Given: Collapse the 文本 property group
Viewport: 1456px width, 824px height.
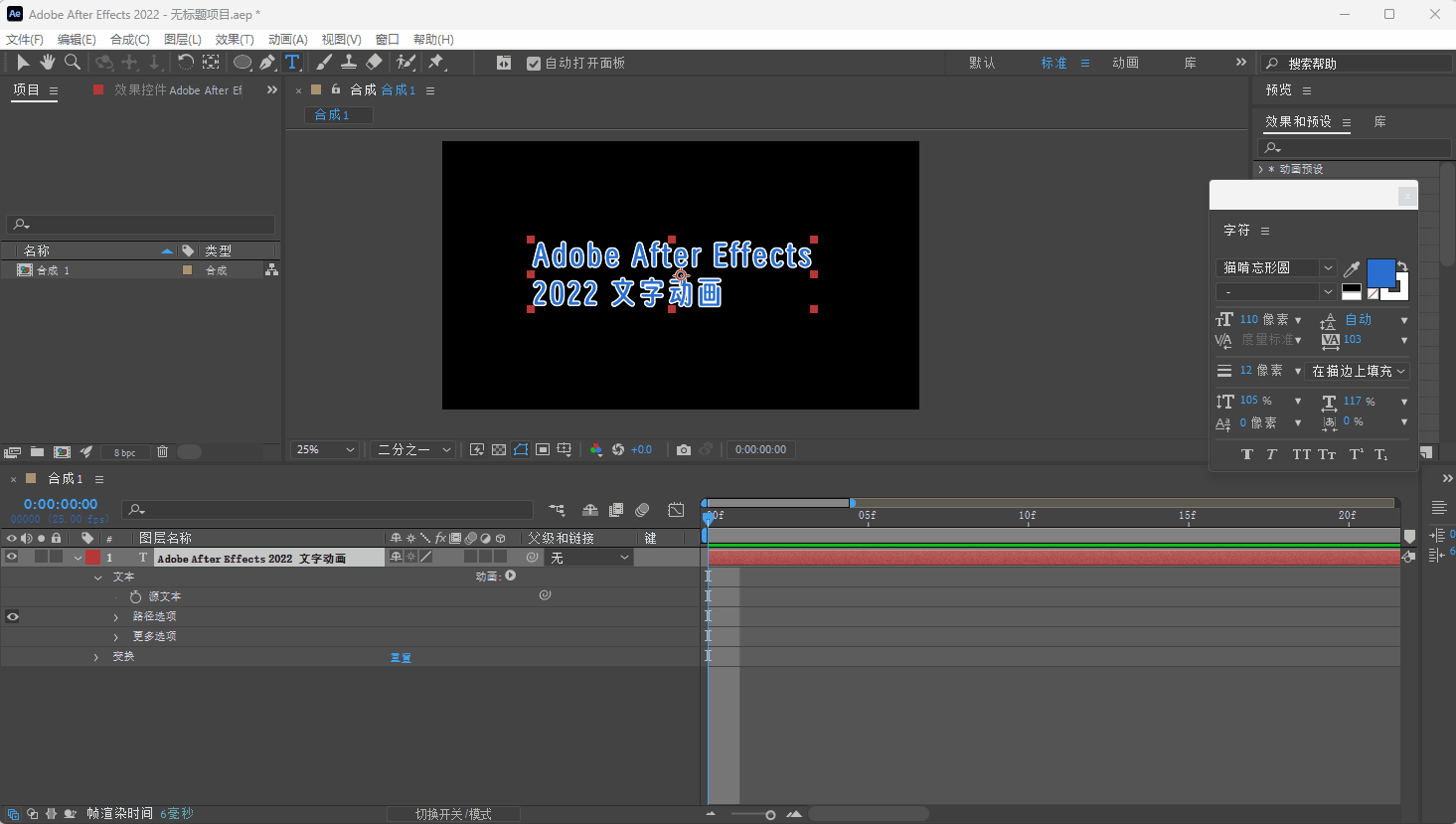Looking at the screenshot, I should click(x=97, y=577).
